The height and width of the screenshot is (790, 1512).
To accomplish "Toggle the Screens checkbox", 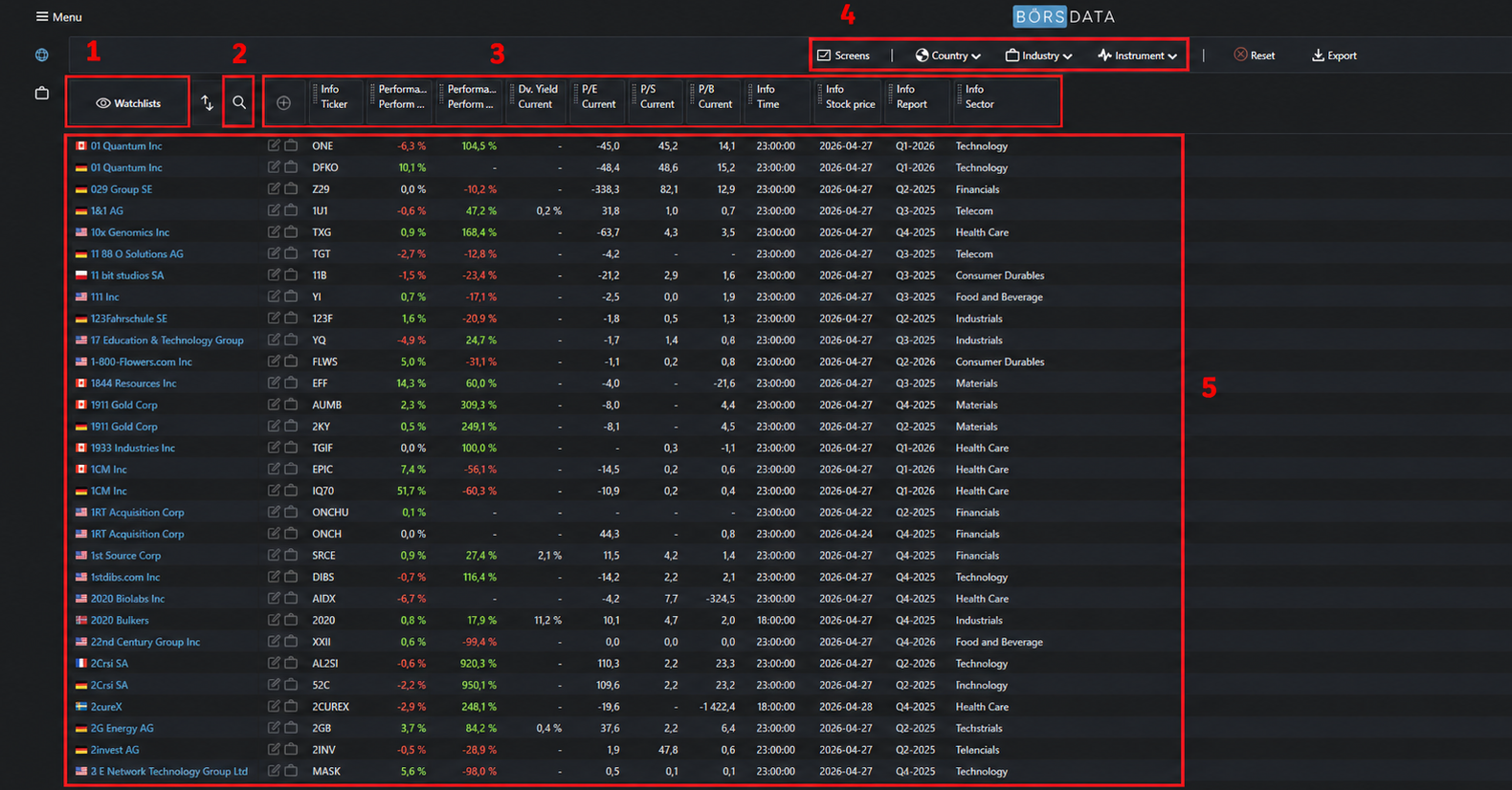I will pyautogui.click(x=843, y=55).
